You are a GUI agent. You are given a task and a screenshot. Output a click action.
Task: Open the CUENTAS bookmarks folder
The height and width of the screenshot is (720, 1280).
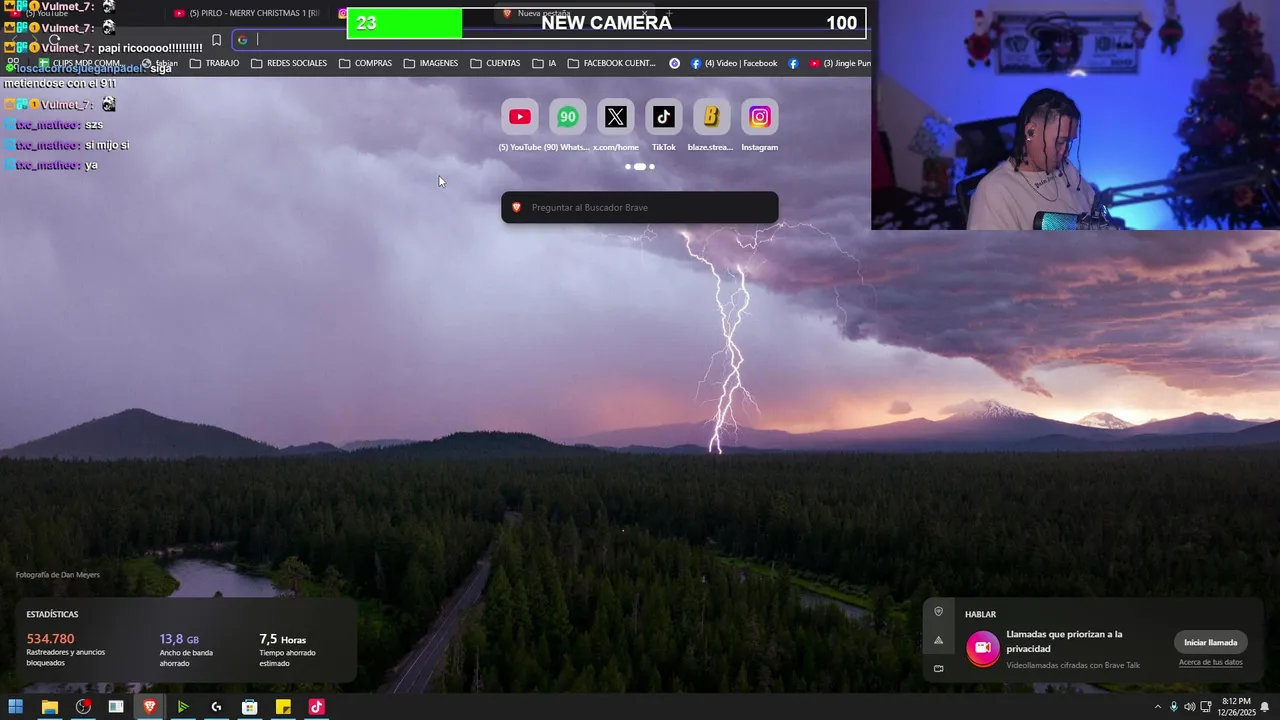[495, 63]
